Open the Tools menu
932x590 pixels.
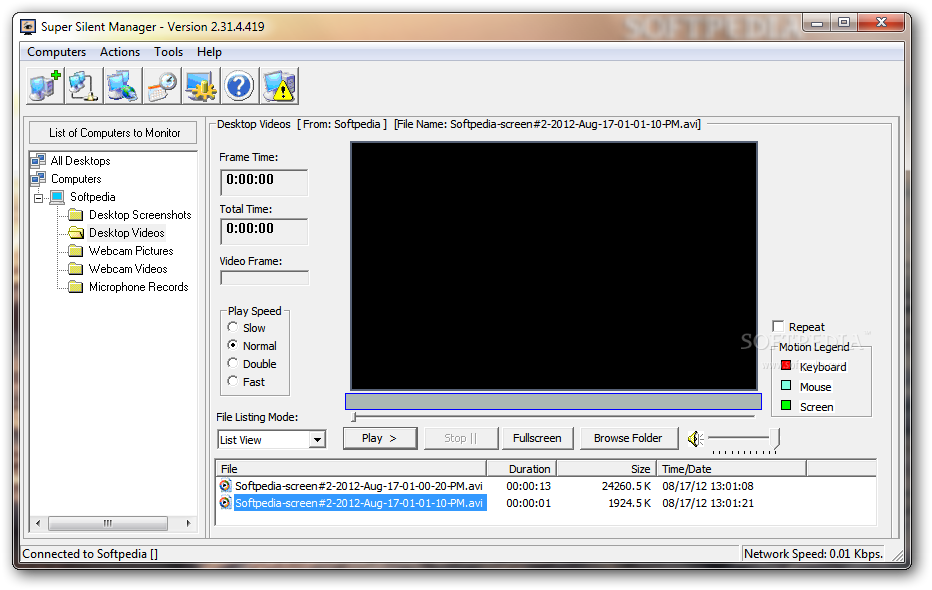pos(169,52)
